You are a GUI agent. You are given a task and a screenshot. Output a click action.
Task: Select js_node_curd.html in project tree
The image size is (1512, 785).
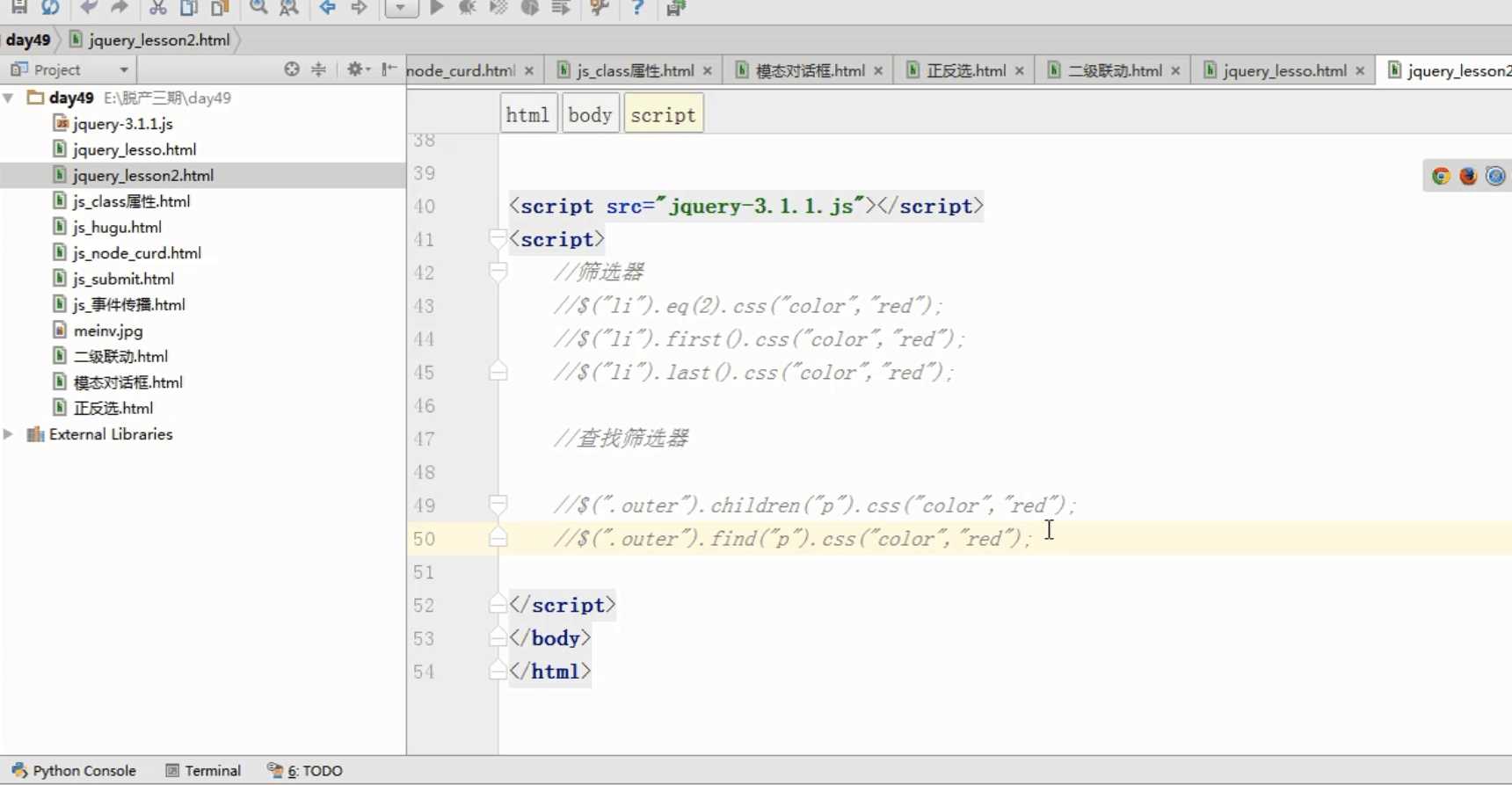[x=127, y=252]
